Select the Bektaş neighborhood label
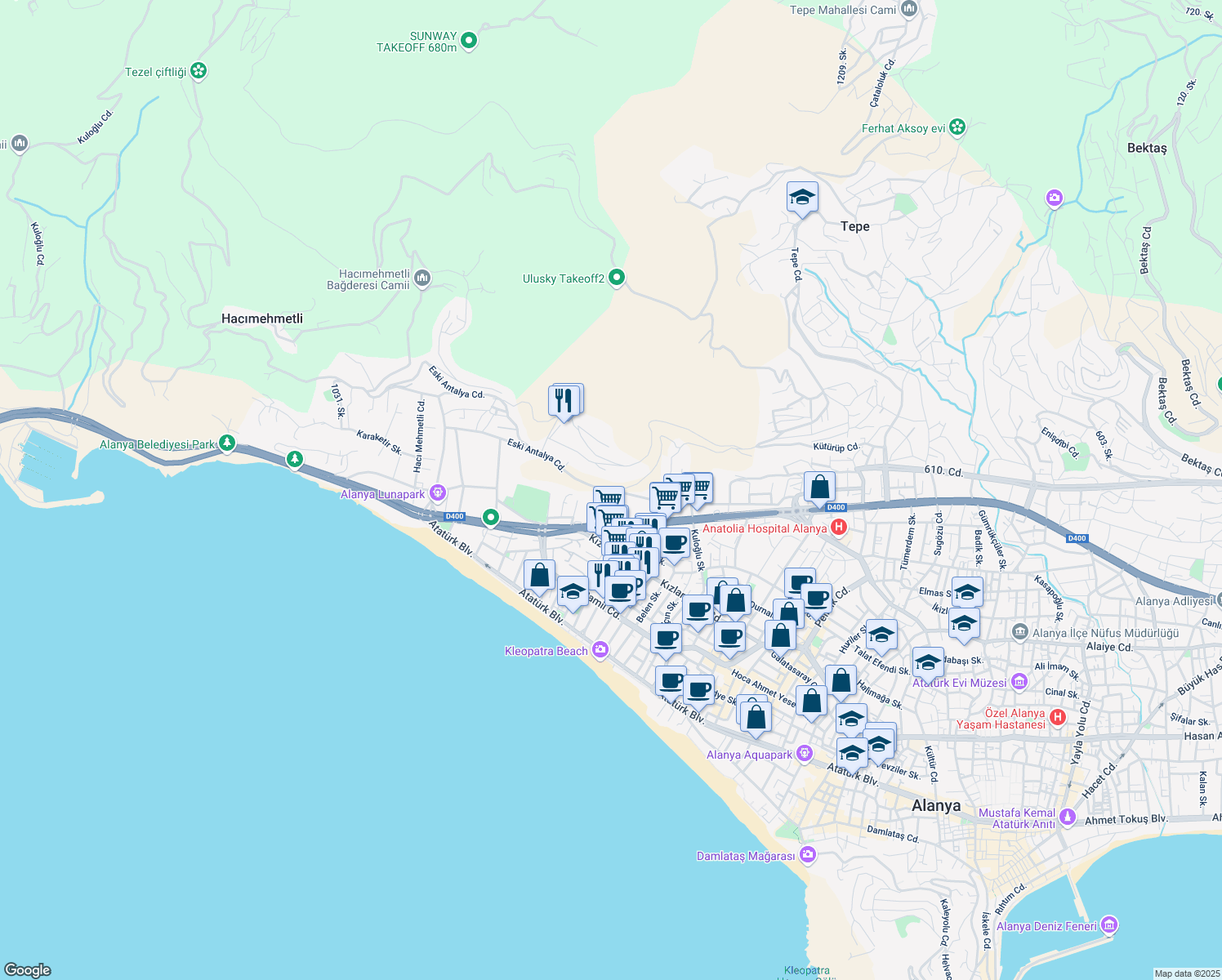1222x980 pixels. pyautogui.click(x=1147, y=148)
